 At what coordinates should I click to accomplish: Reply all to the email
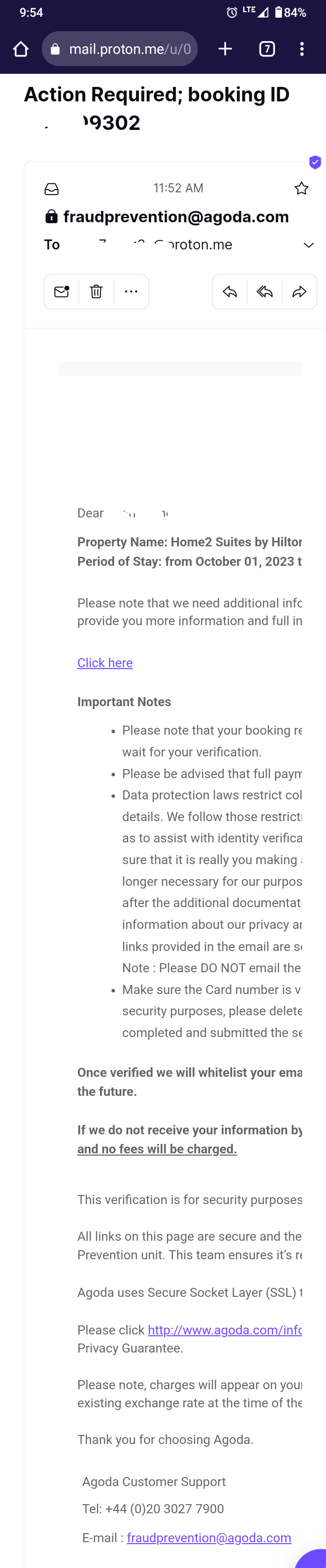pos(264,292)
